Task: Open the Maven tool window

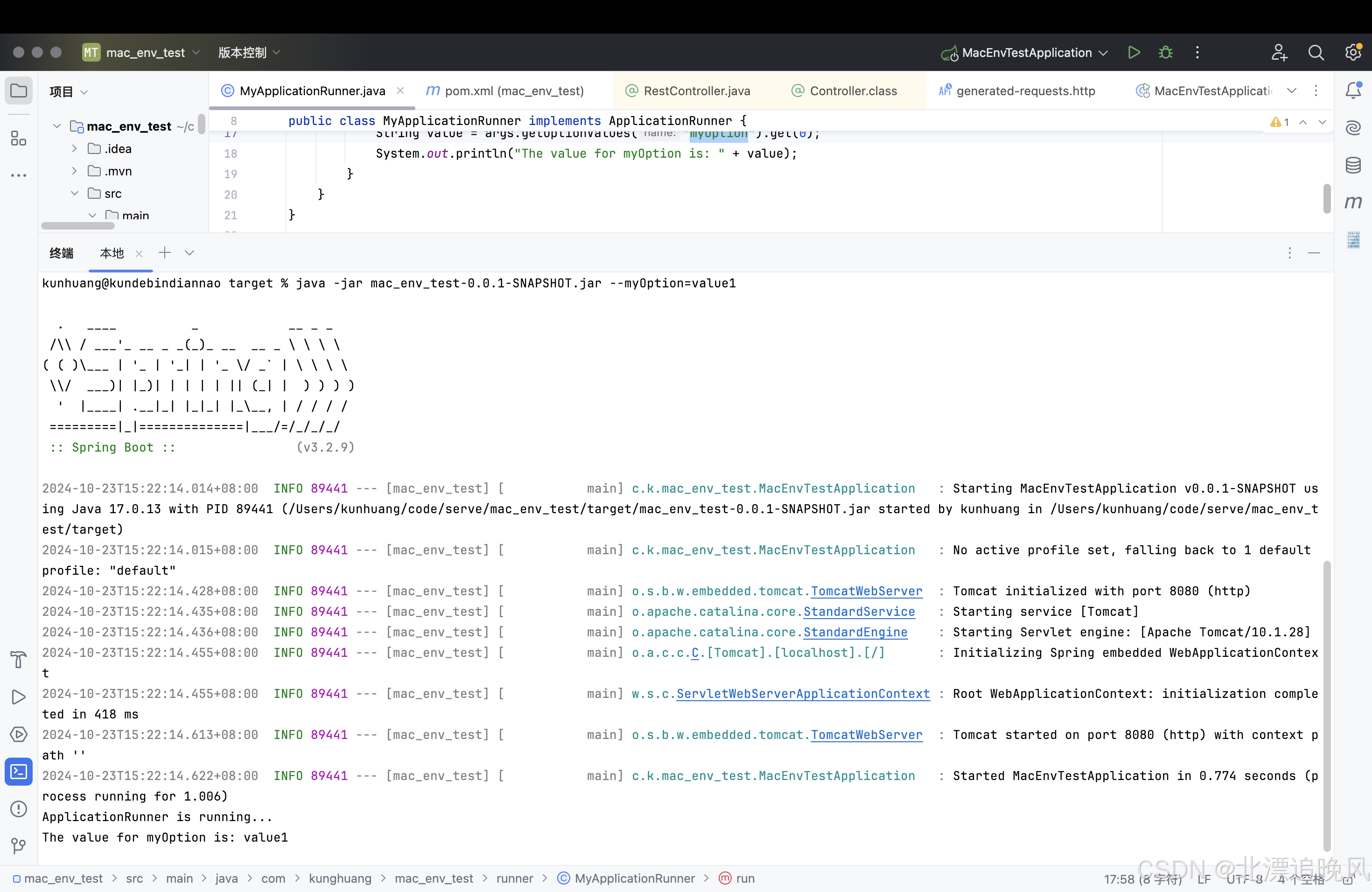Action: point(1353,202)
